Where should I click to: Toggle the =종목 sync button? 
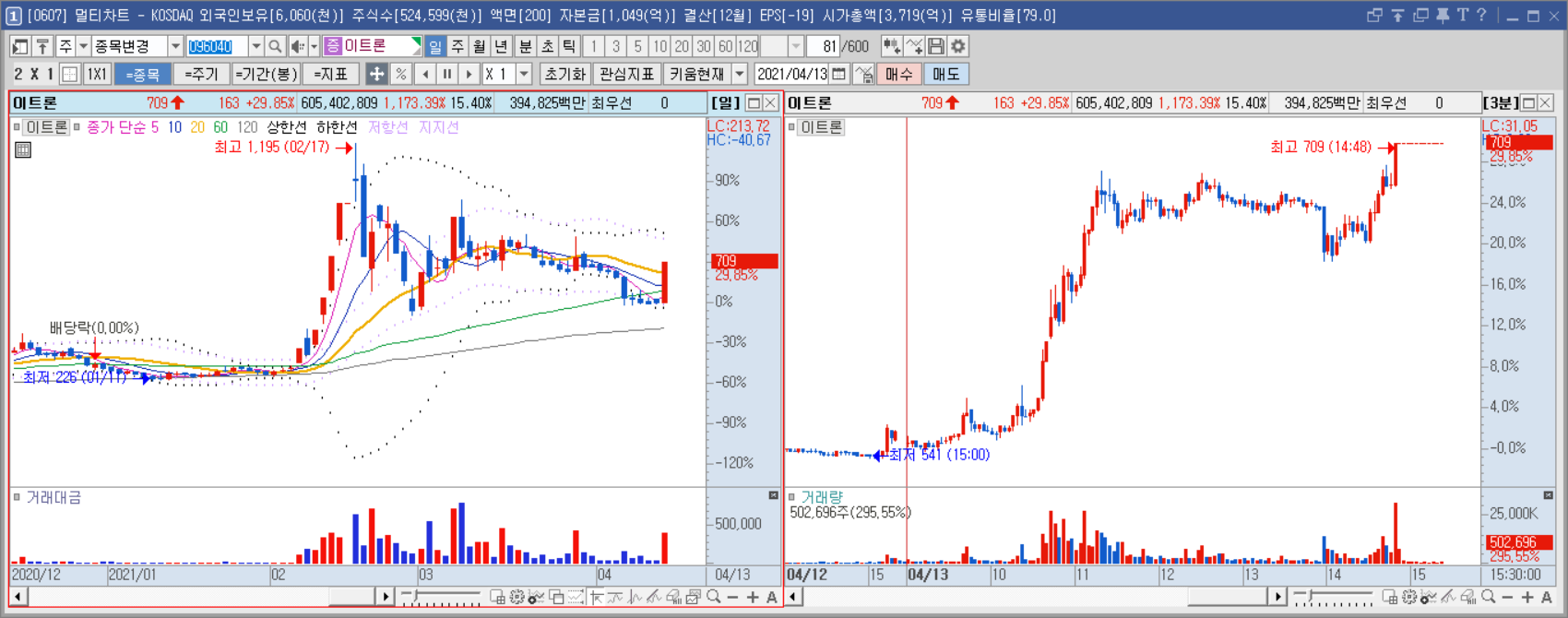[x=143, y=74]
